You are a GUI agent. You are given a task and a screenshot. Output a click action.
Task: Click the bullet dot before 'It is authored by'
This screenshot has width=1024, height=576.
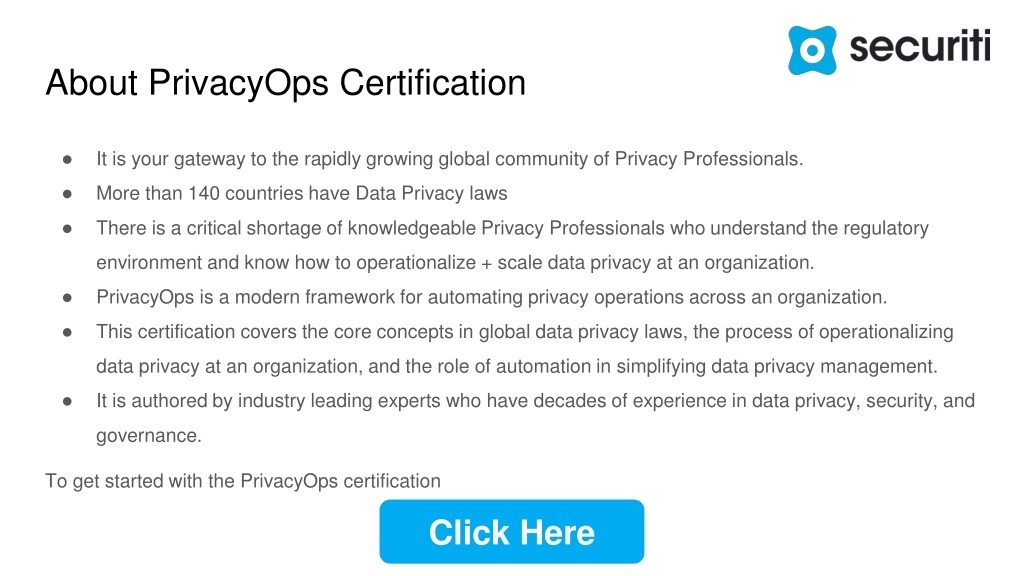67,402
